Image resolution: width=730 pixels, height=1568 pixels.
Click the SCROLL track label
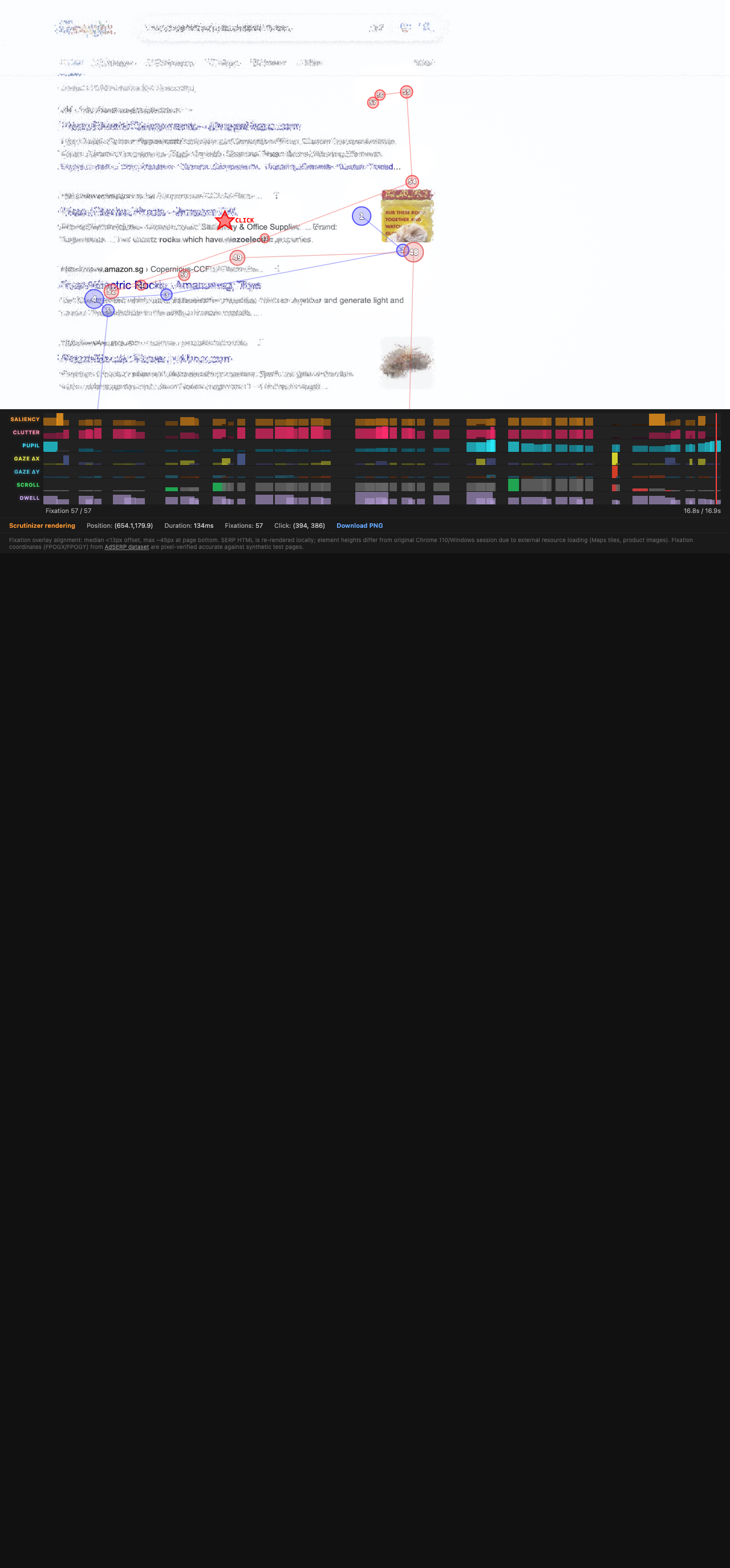click(28, 485)
